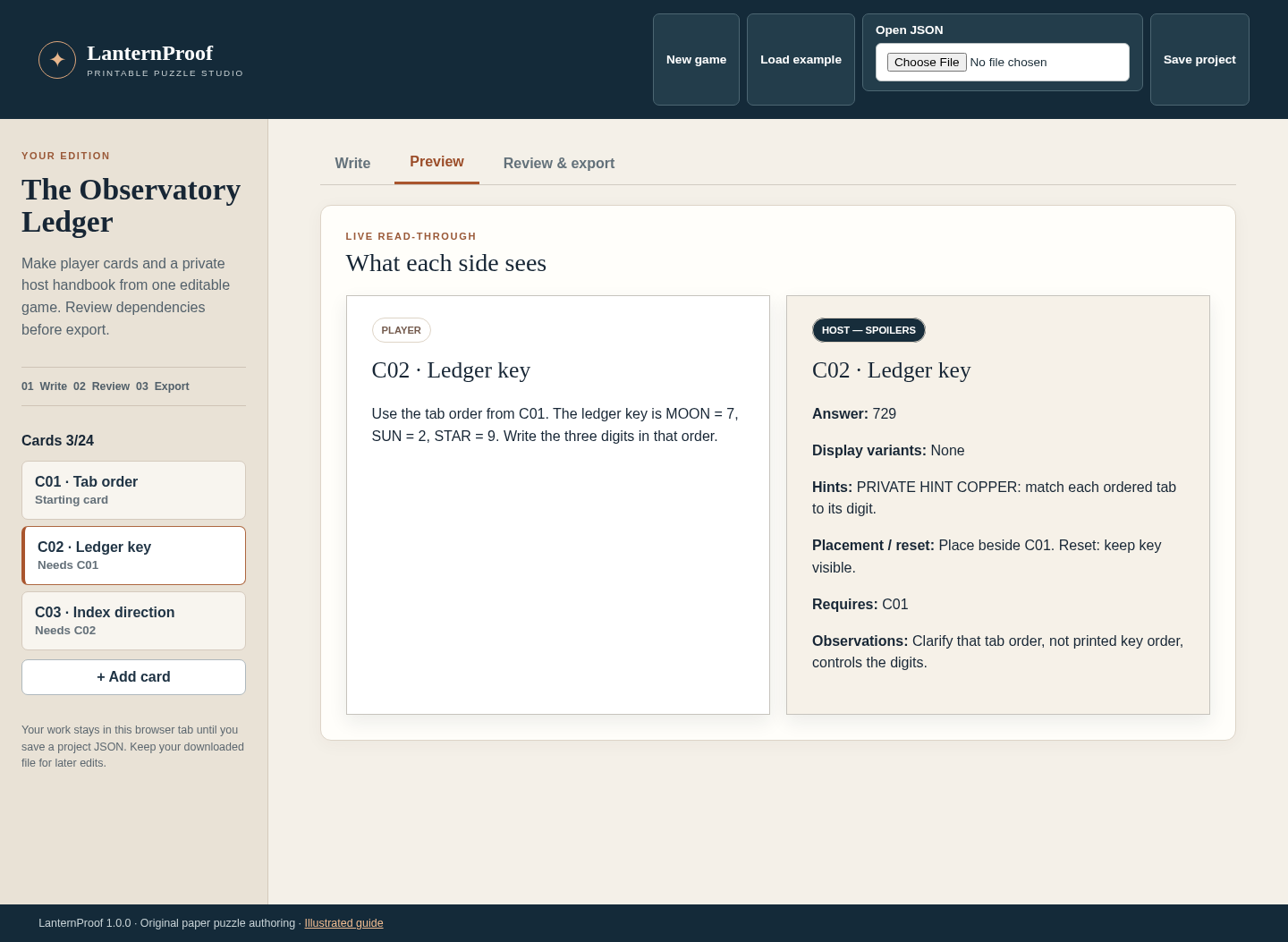Click the LanternProof brand name
Screen dimensions: 1288x942
point(149,53)
